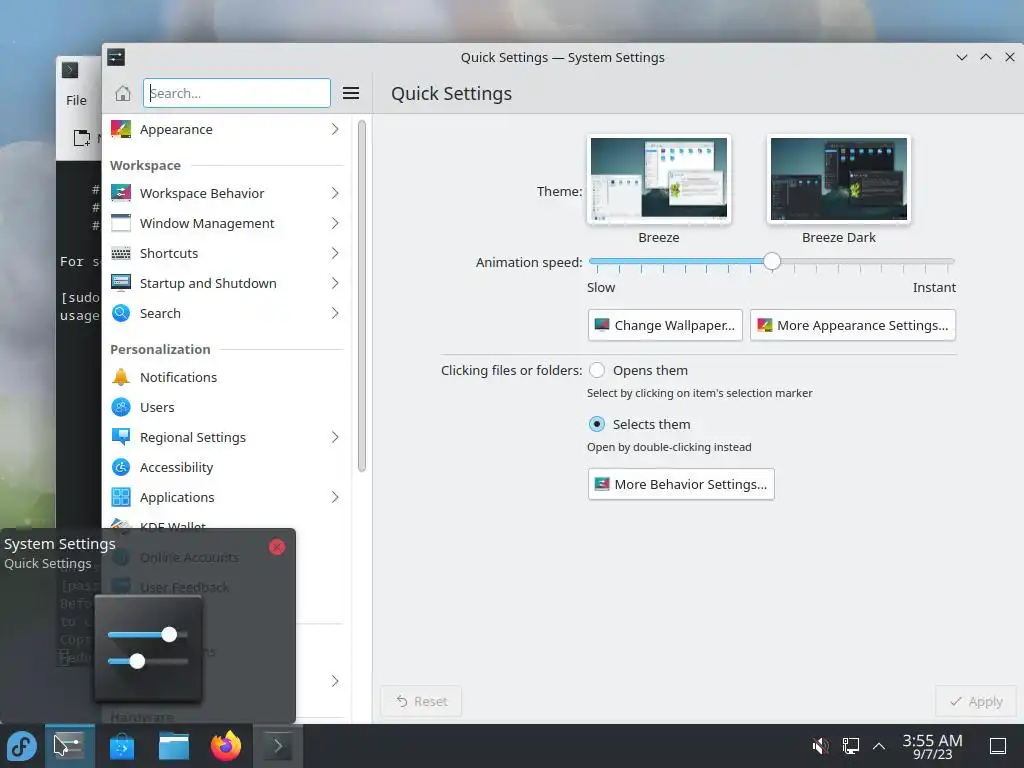Expand the Search category chevron

tap(335, 313)
